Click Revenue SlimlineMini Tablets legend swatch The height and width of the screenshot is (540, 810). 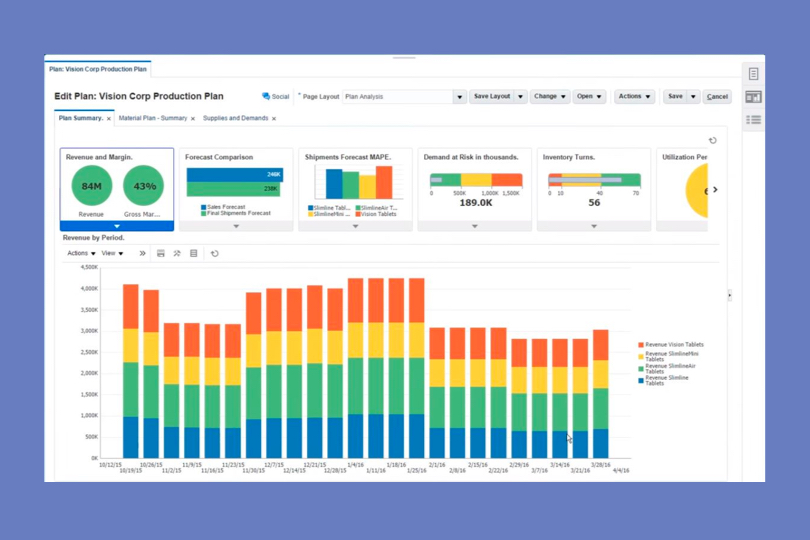(x=641, y=357)
